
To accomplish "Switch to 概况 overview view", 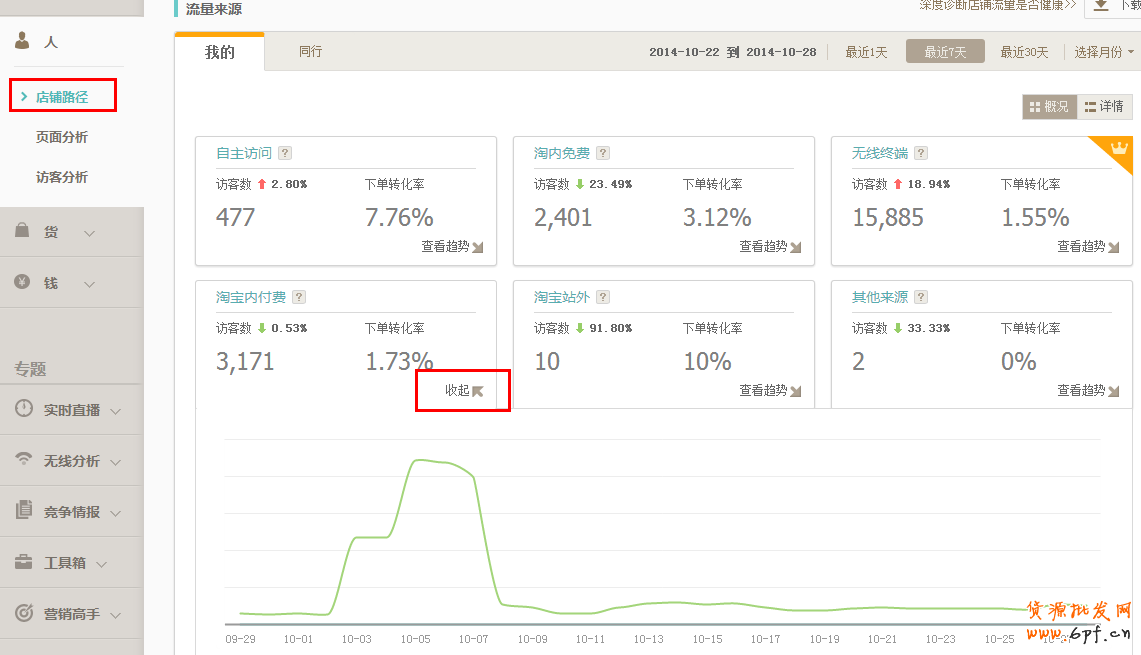I will click(1049, 107).
